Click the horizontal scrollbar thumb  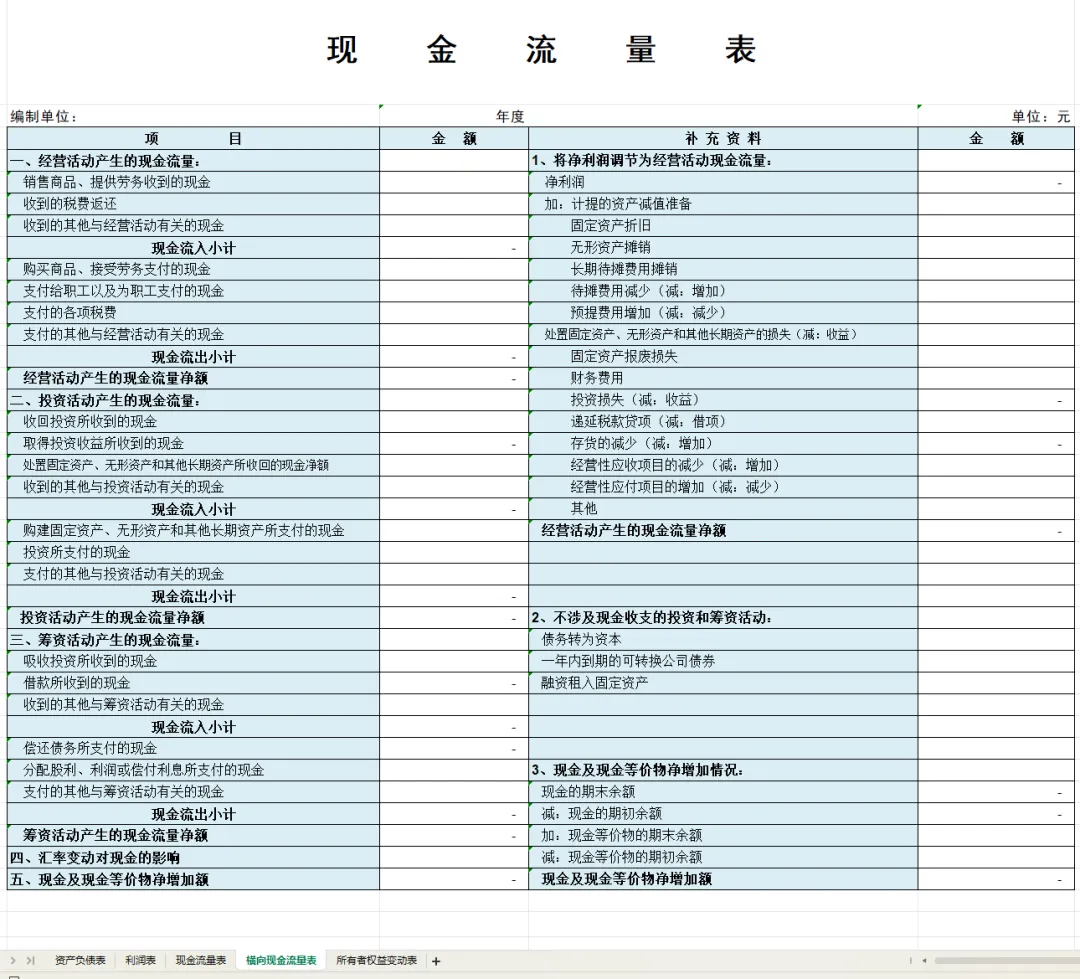pos(1007,960)
